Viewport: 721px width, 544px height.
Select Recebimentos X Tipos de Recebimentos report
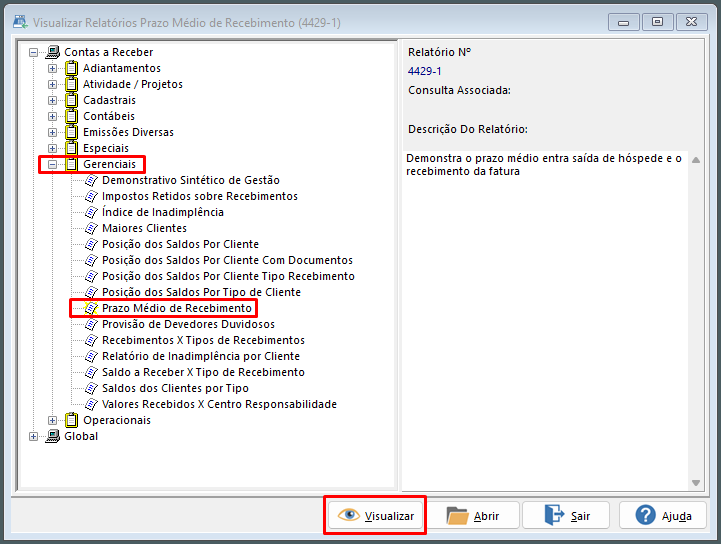click(x=203, y=340)
